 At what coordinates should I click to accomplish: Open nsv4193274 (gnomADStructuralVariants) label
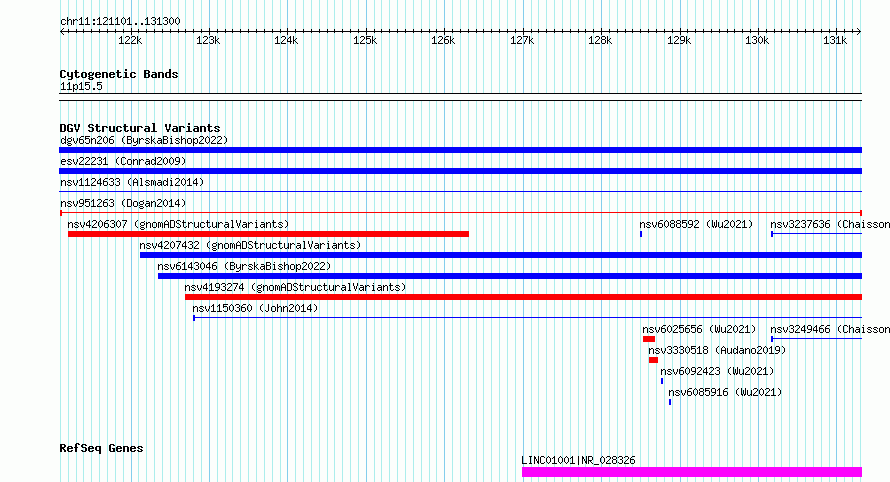pos(295,287)
